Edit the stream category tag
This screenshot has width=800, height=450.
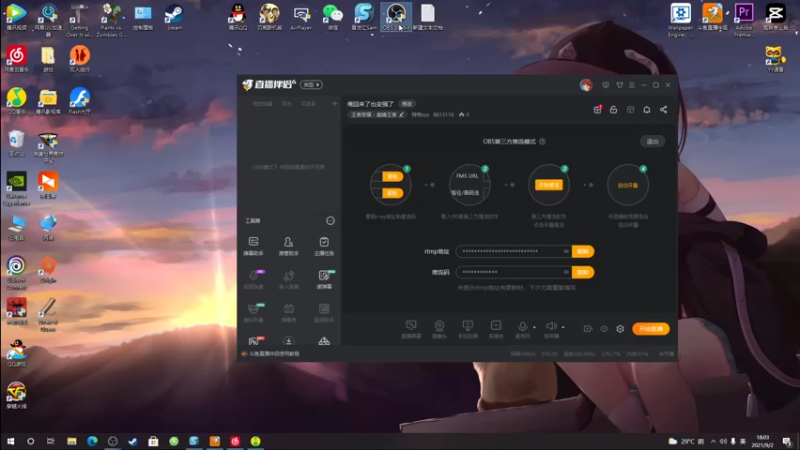(377, 115)
